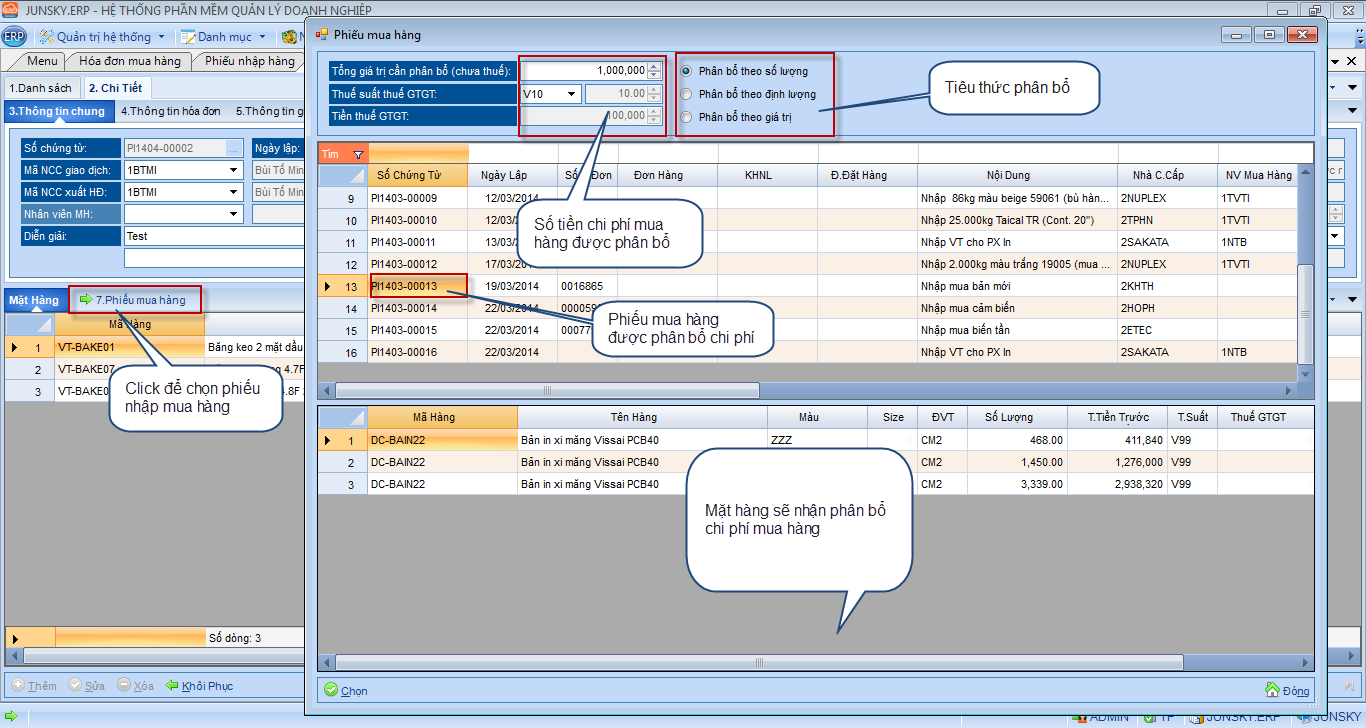Click the filter funnel icon beside Tìm
The image size is (1366, 728).
pos(358,154)
